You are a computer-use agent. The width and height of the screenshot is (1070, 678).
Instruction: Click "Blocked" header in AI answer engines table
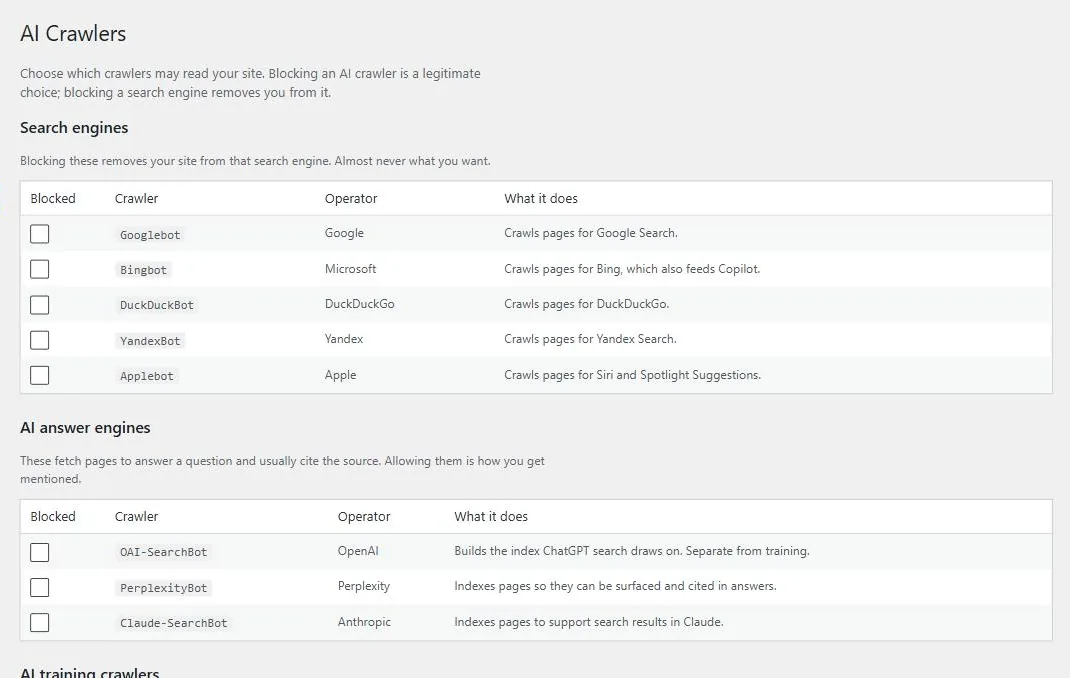(x=53, y=516)
